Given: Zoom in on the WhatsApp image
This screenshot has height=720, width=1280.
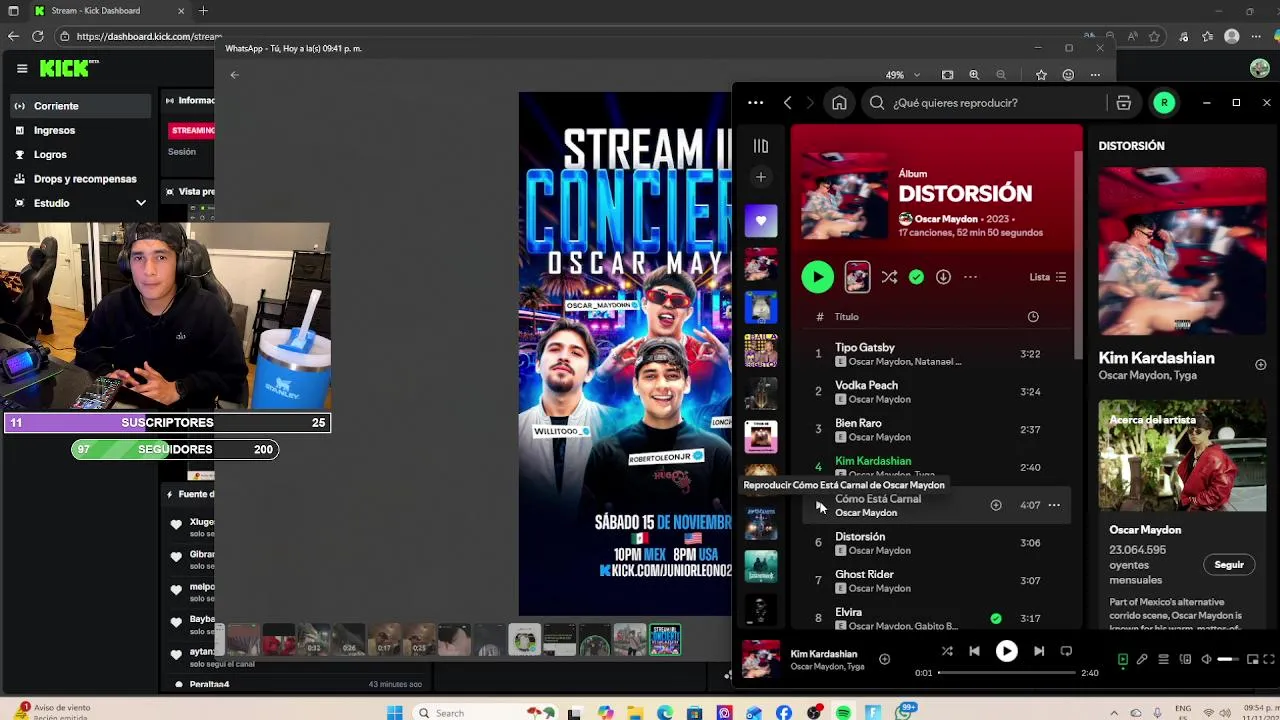Looking at the screenshot, I should [974, 75].
